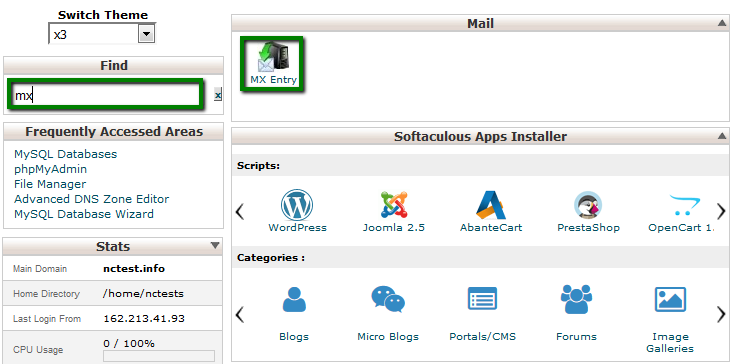Viewport: 733px width, 364px height.
Task: Click the Categories : section label
Action: tap(271, 258)
